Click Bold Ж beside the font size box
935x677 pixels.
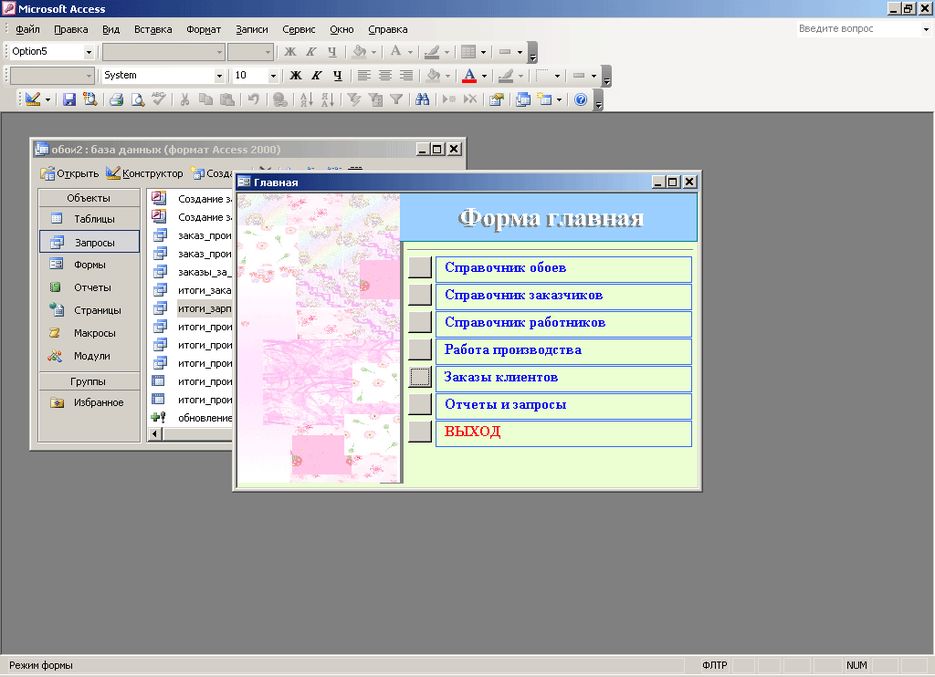click(x=296, y=76)
